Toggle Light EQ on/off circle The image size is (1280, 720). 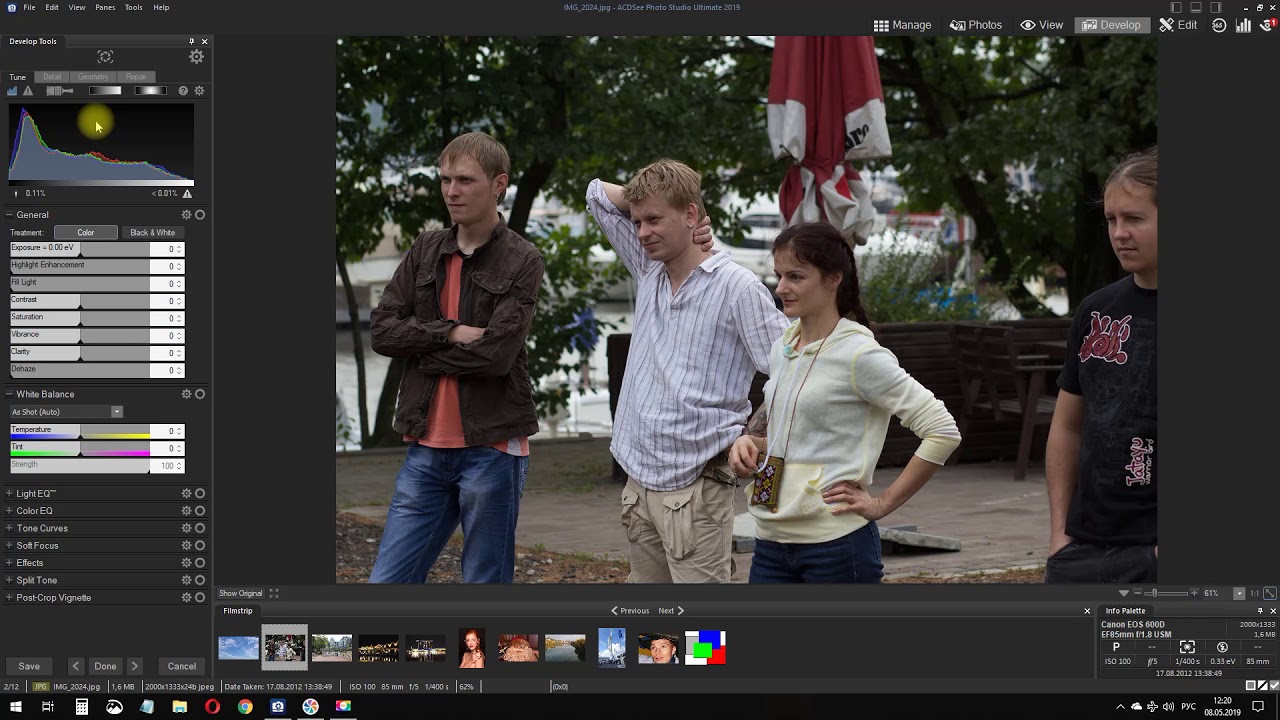click(x=200, y=493)
